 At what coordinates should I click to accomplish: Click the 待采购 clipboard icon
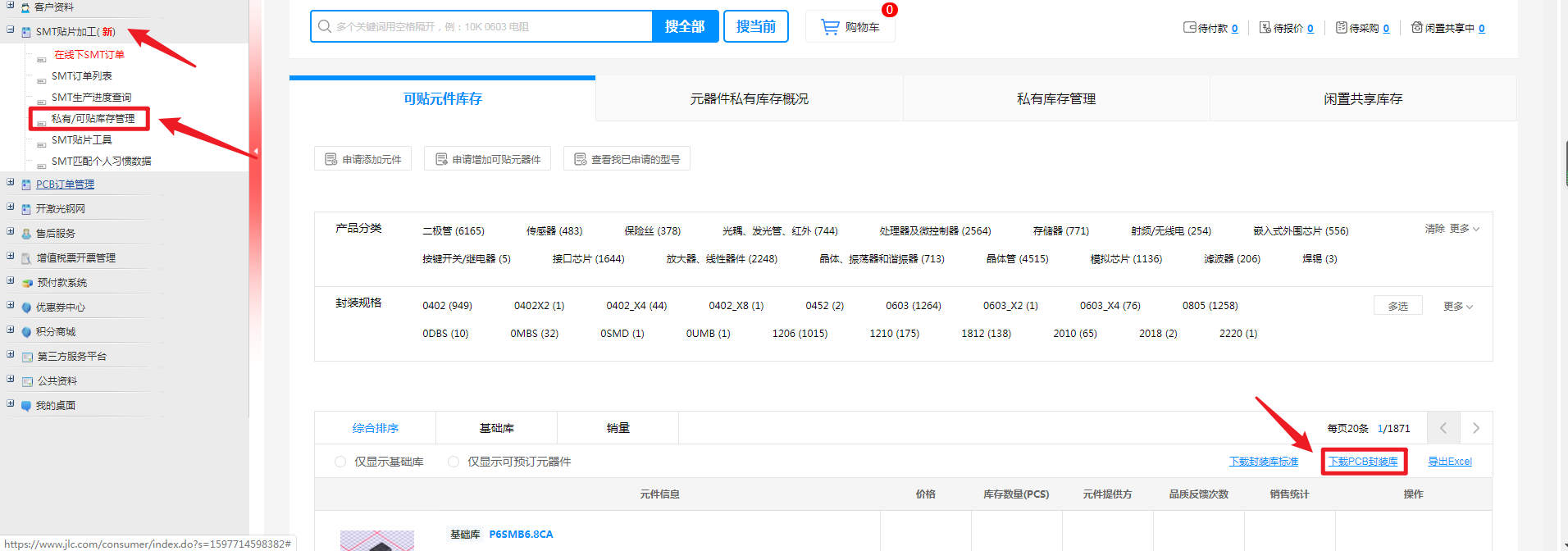[1341, 27]
